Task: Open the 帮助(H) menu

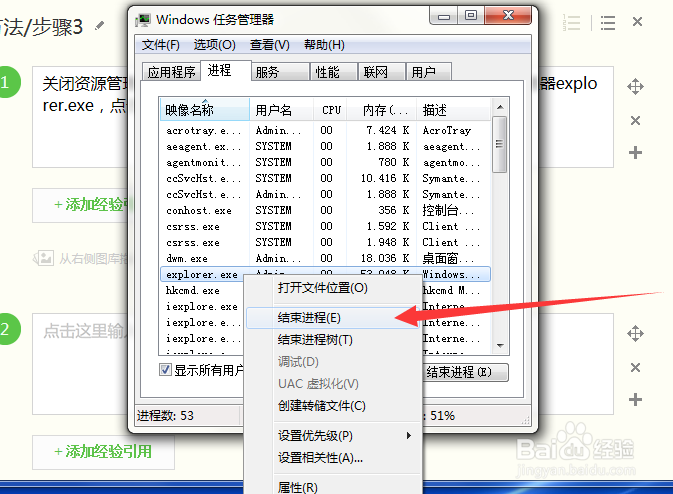Action: pos(324,45)
